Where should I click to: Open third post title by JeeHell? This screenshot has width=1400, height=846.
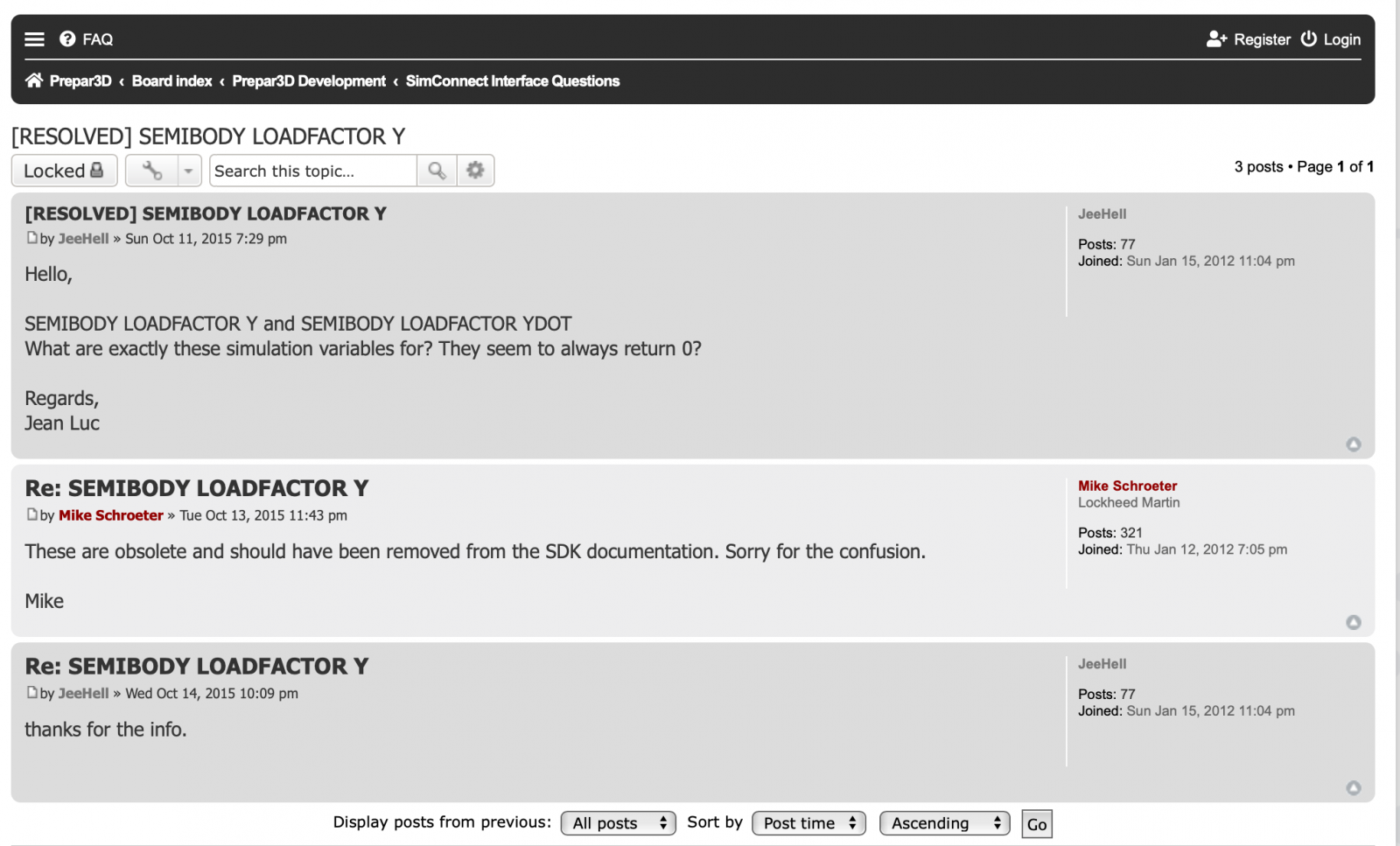pos(197,667)
